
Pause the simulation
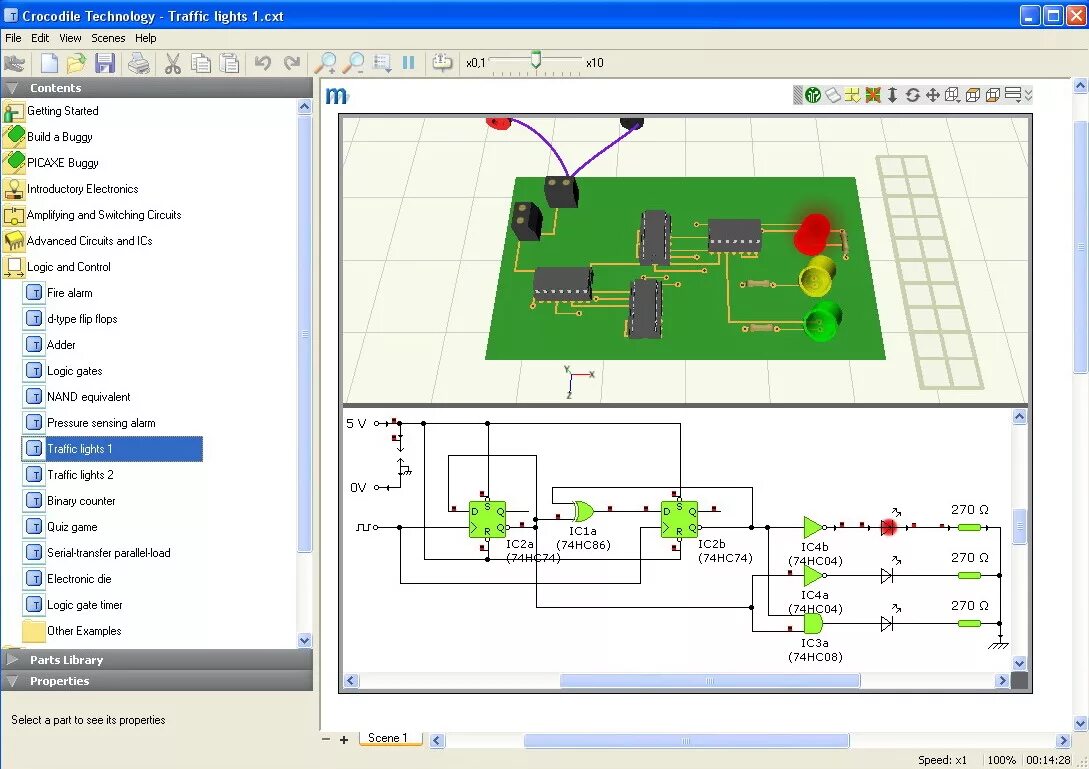pyautogui.click(x=408, y=63)
